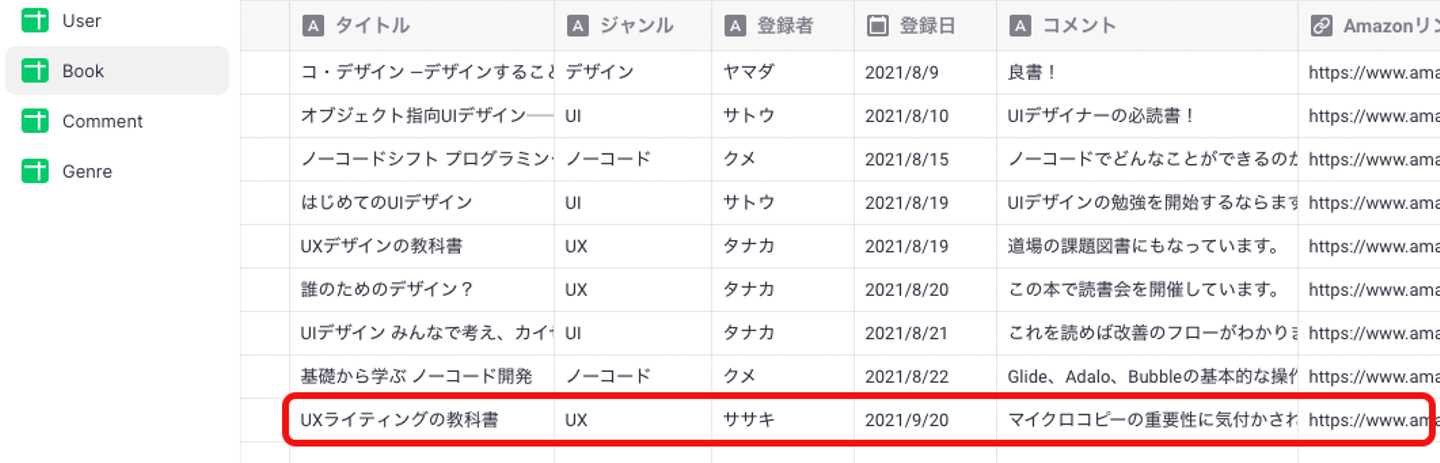Click the text-type icon in コメント header
The width and height of the screenshot is (1440, 463).
point(1020,26)
